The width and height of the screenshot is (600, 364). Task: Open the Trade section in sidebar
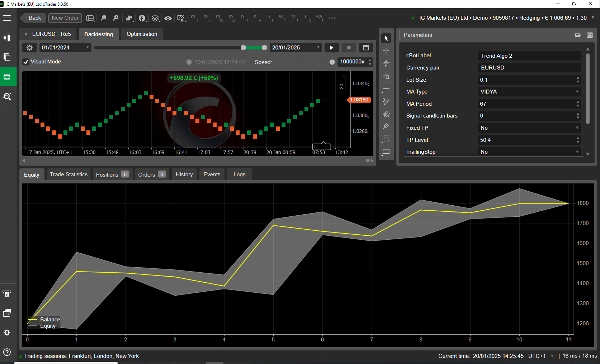click(7, 38)
